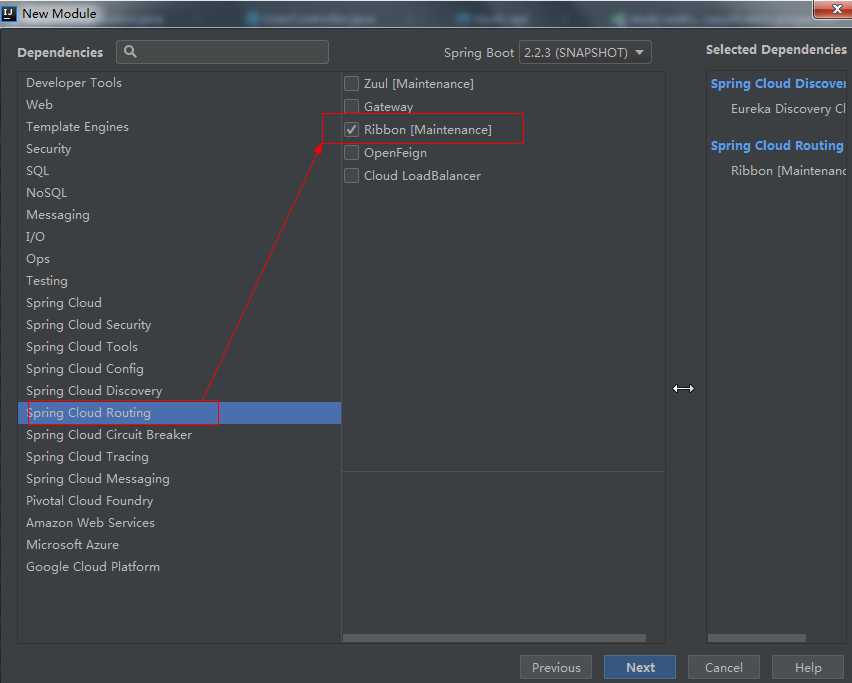
Task: Select the Cloud LoadBalancer checkbox
Action: pos(352,176)
